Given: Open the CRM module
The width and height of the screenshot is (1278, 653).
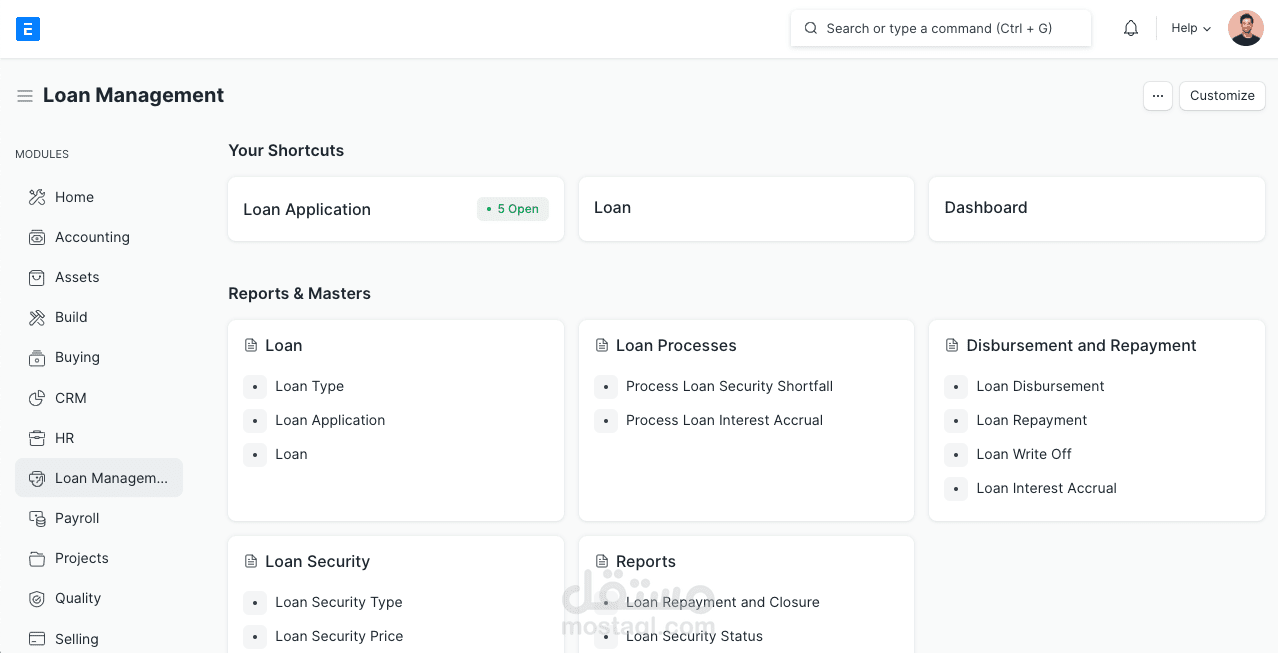Looking at the screenshot, I should tap(70, 398).
